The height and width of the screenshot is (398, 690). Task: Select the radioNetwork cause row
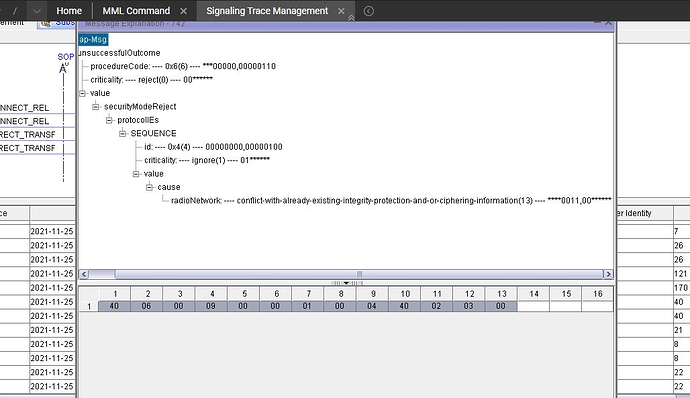(x=391, y=201)
